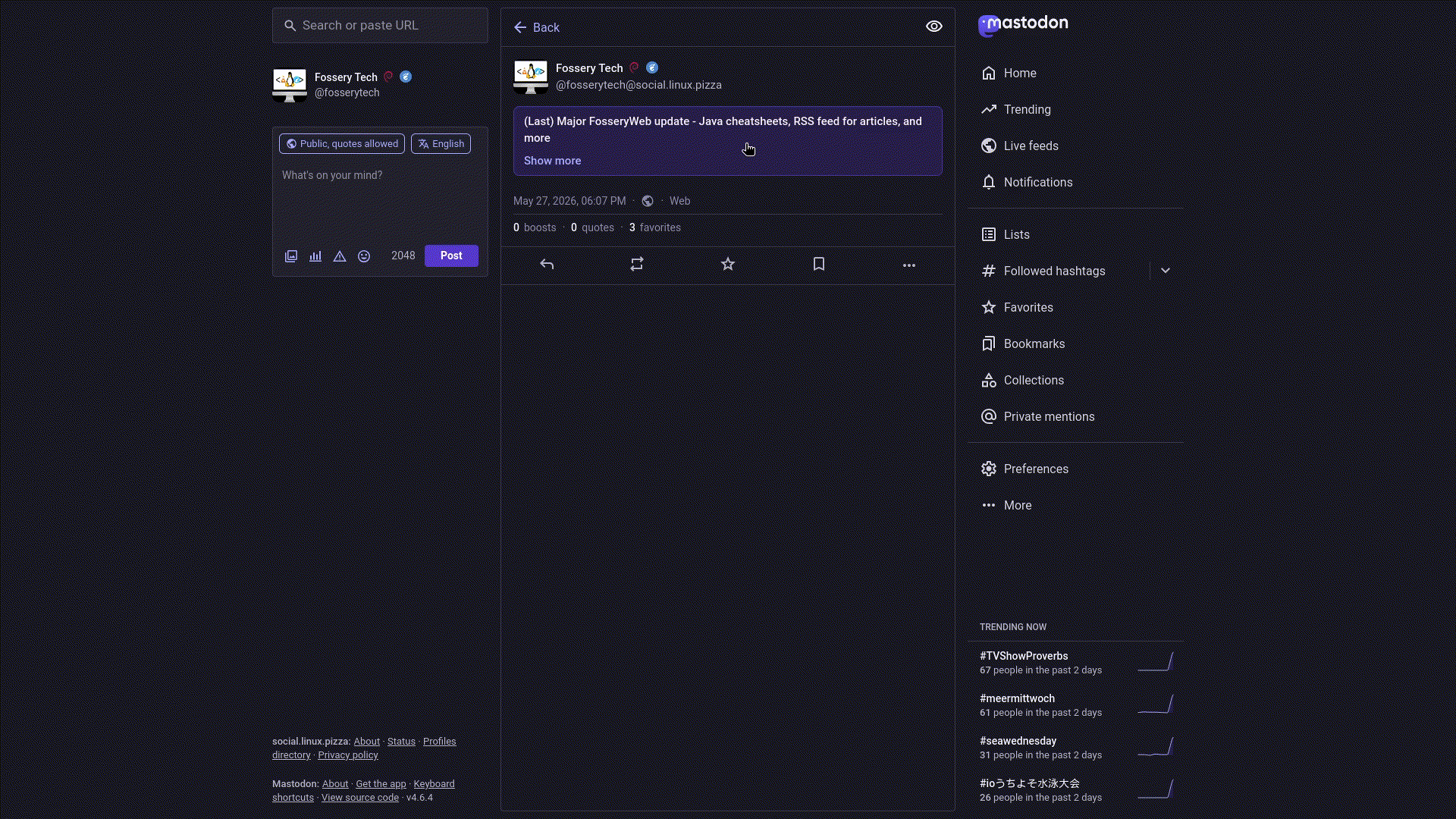The image size is (1456, 819).
Task: Expand the Followed hashtags chevron
Action: (1166, 271)
